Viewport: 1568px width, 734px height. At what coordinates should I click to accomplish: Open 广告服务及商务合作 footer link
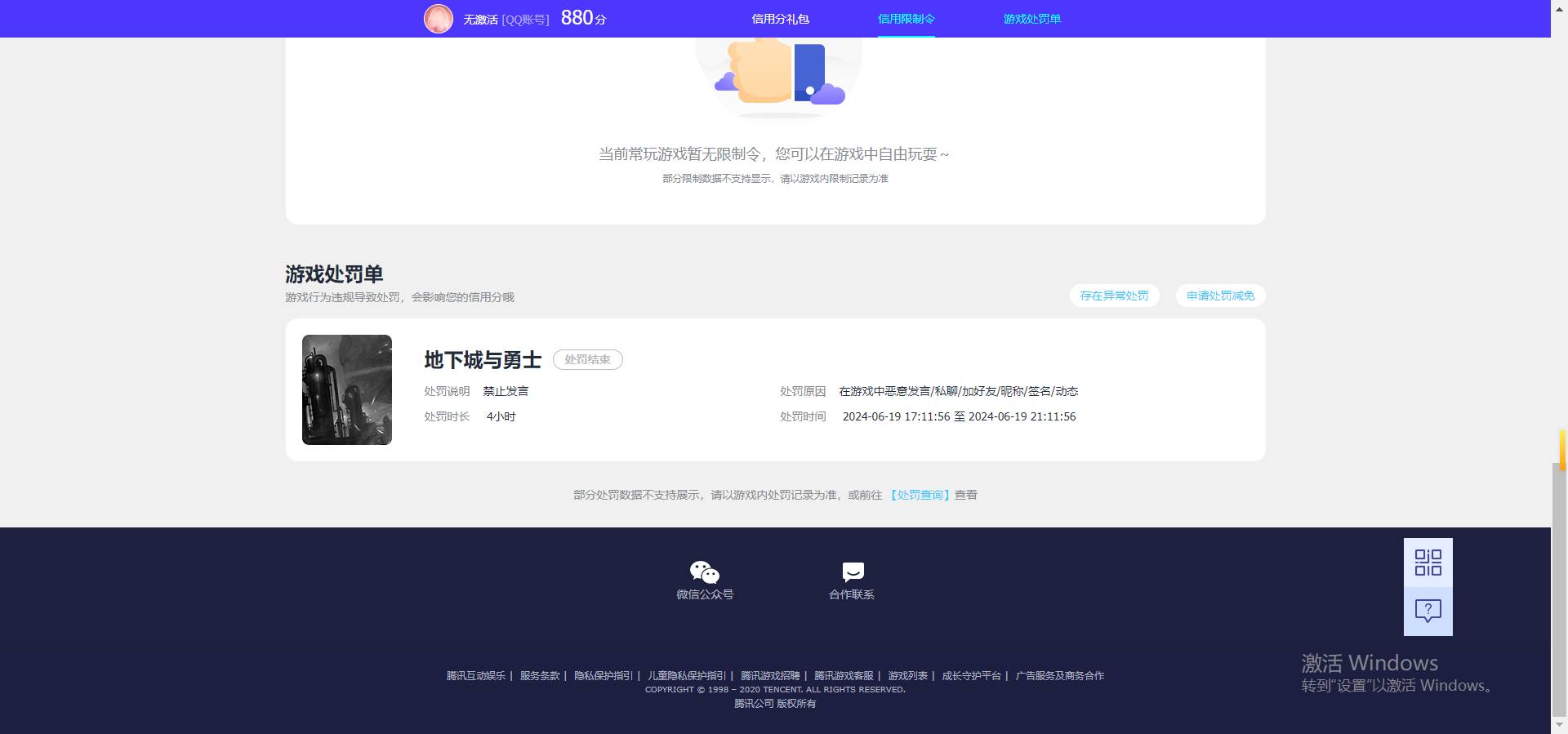[1059, 675]
